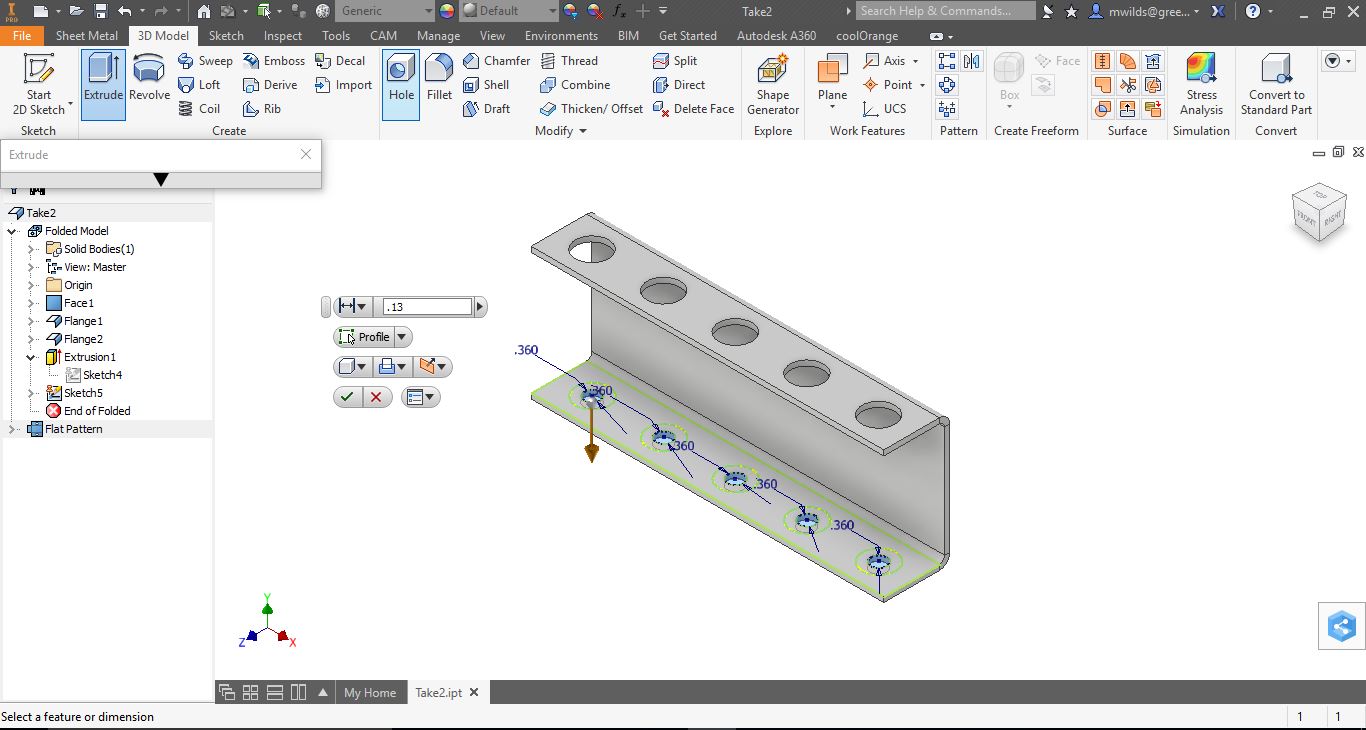The width and height of the screenshot is (1366, 730).
Task: Choose the Chamfer tool
Action: click(x=496, y=61)
